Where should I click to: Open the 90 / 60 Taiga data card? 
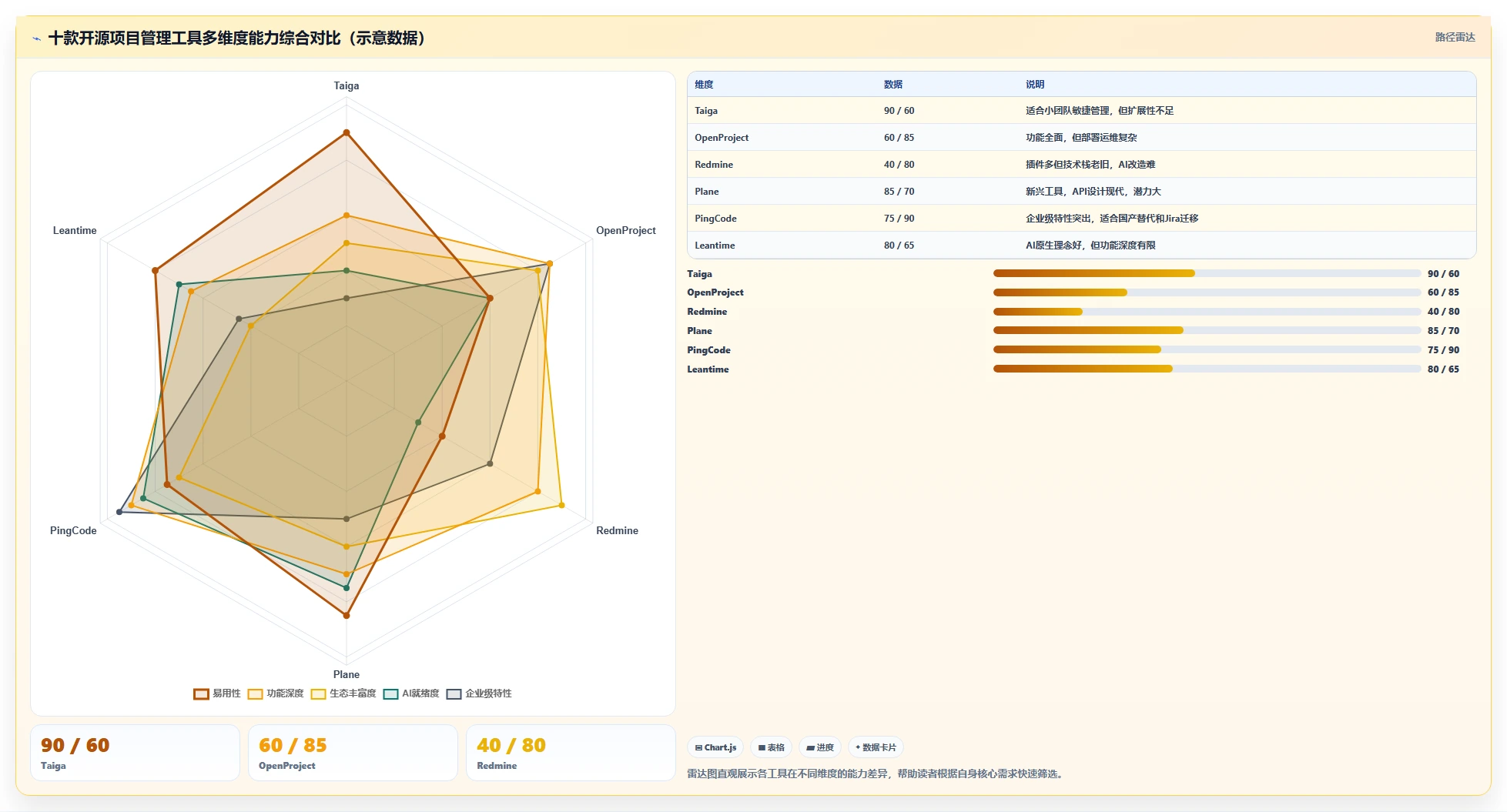(x=135, y=753)
